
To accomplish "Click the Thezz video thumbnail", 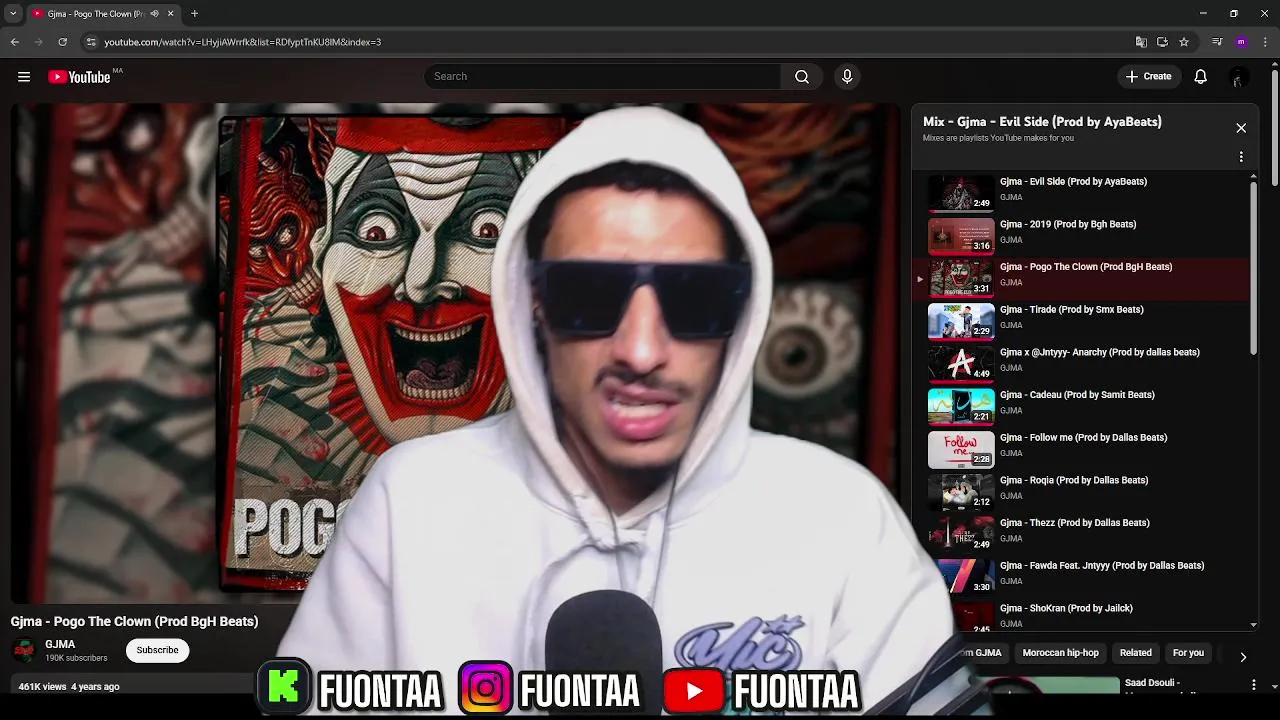I will pos(961,533).
